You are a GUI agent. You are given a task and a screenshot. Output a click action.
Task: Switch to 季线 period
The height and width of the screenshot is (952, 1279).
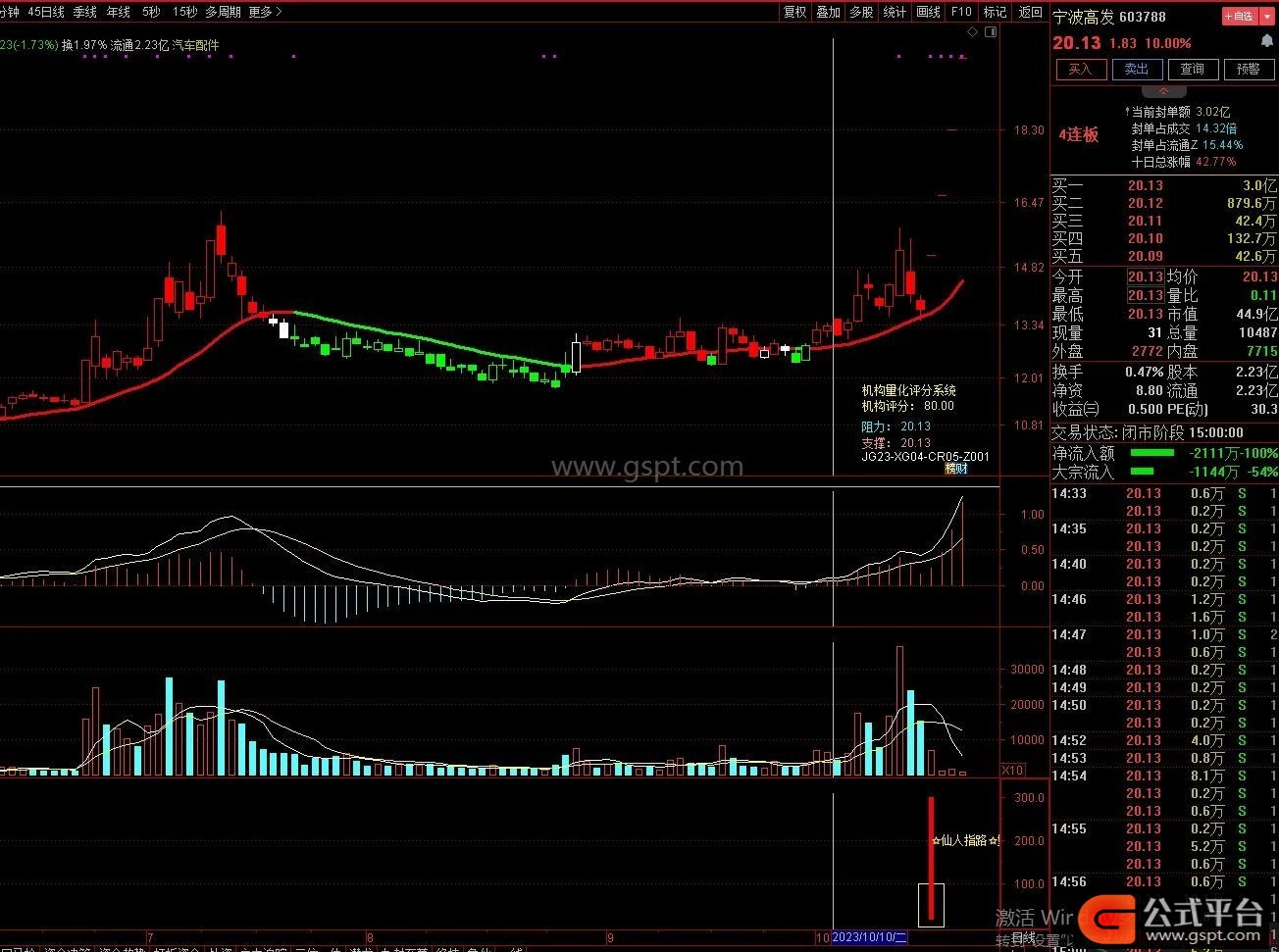pos(85,12)
